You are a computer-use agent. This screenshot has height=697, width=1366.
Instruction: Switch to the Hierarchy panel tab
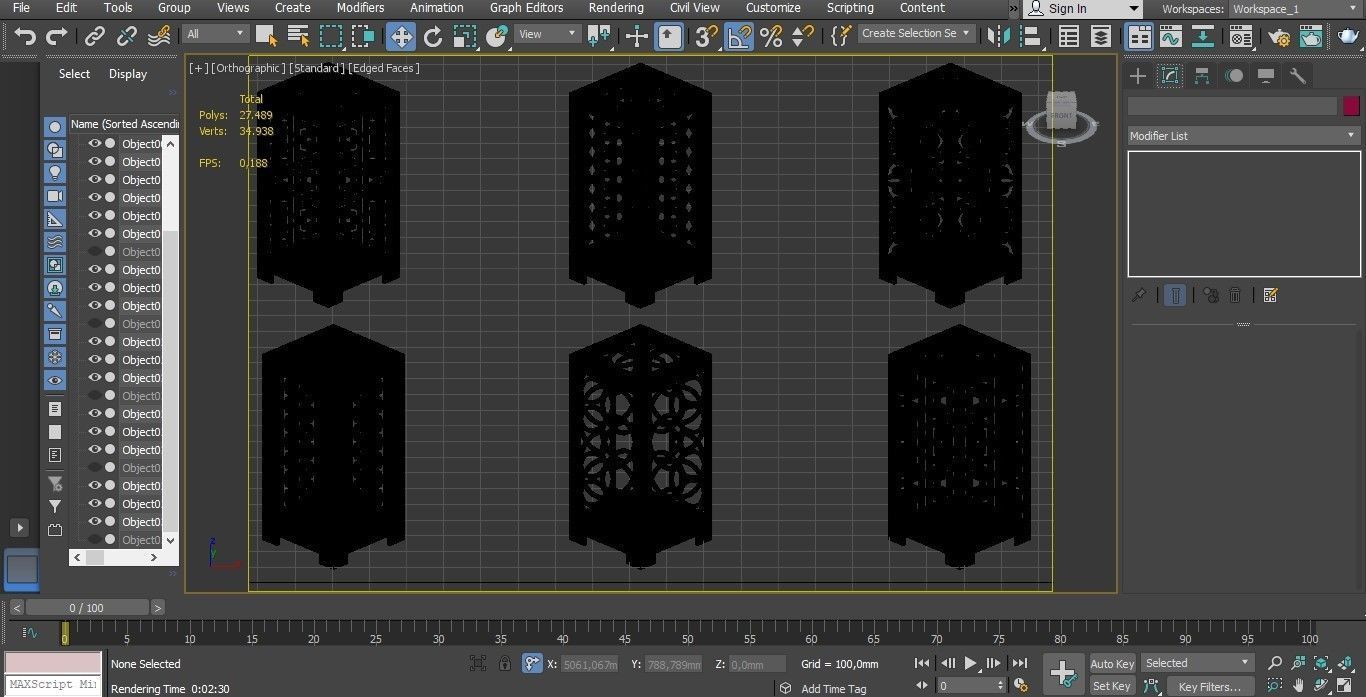[1202, 76]
